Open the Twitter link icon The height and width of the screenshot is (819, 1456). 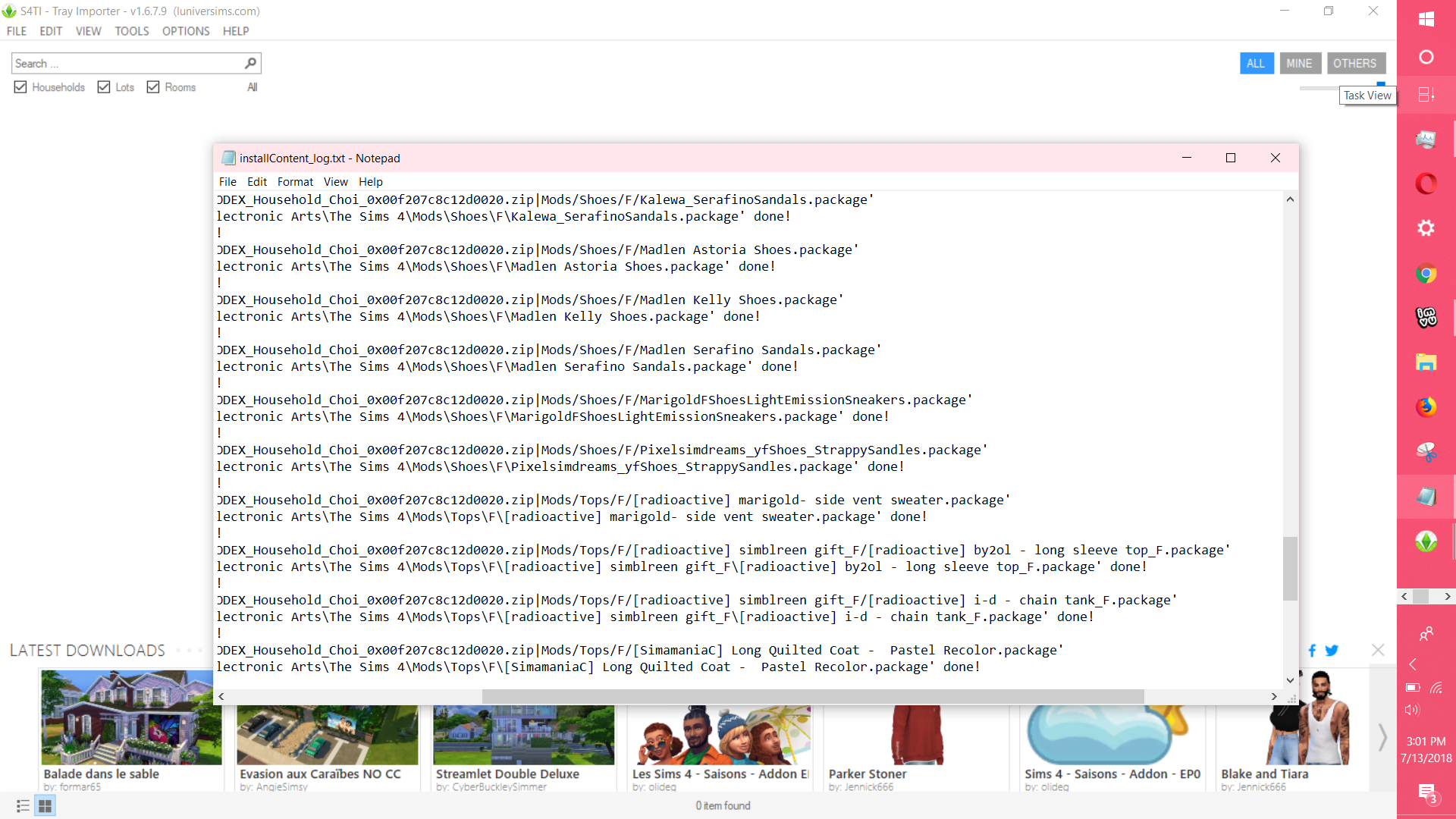click(1332, 651)
